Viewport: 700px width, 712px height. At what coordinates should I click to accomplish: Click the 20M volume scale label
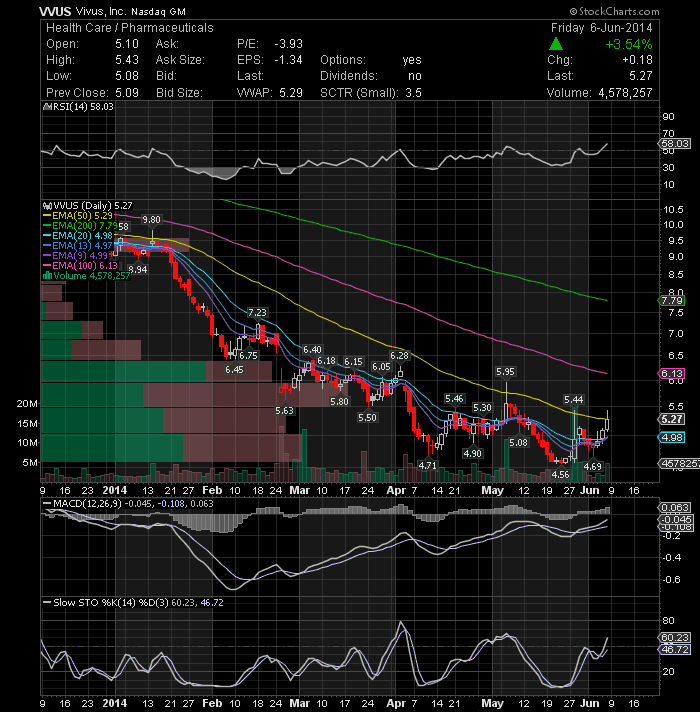click(x=27, y=404)
